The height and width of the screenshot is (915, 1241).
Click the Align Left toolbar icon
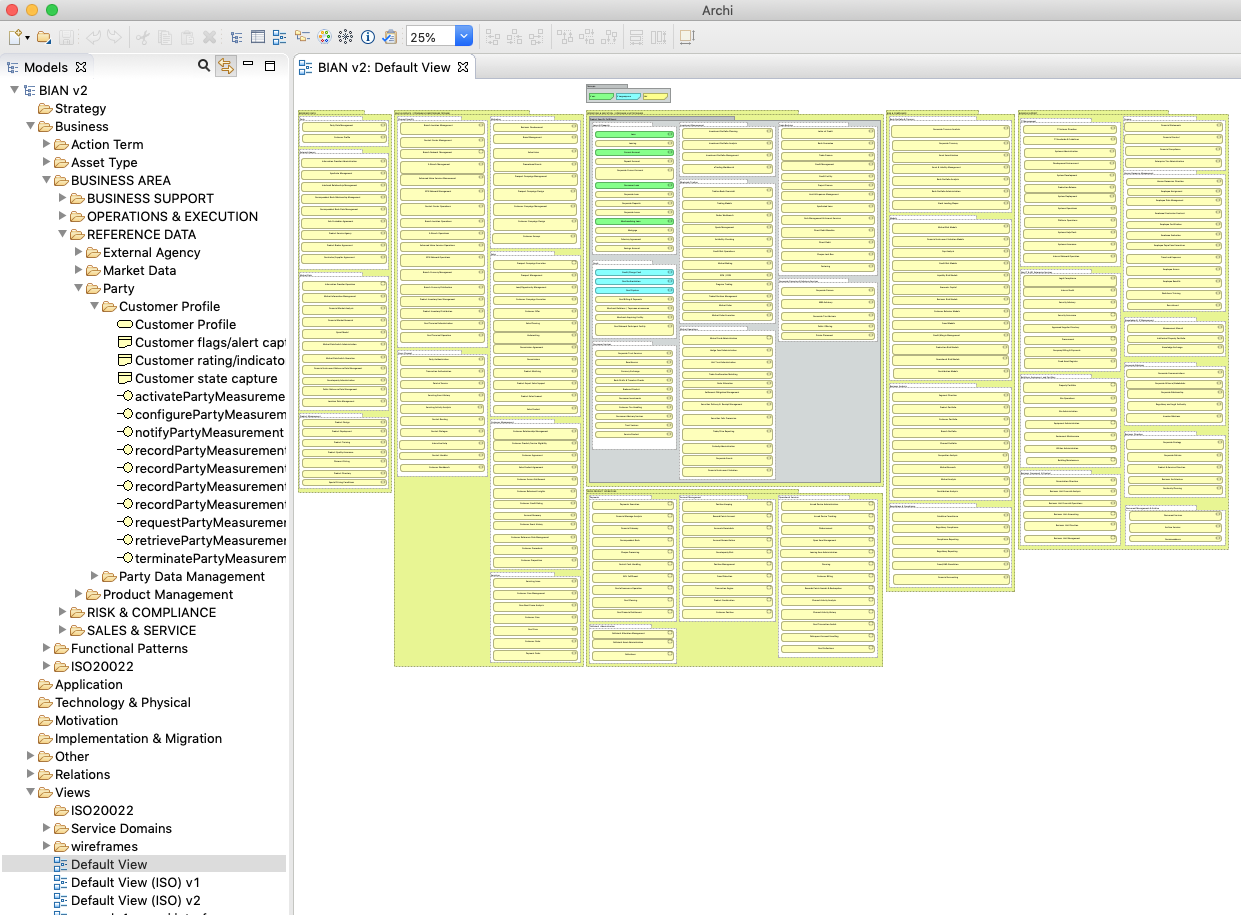(x=493, y=37)
